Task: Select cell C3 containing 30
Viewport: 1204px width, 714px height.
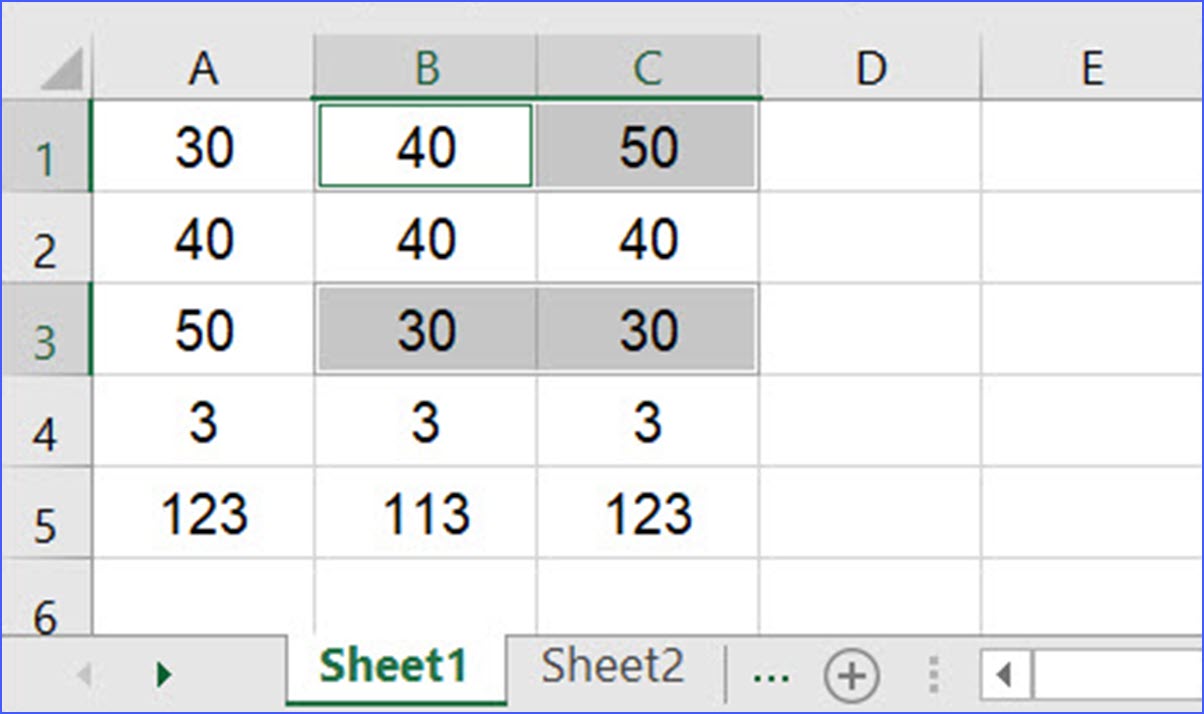Action: pyautogui.click(x=648, y=330)
